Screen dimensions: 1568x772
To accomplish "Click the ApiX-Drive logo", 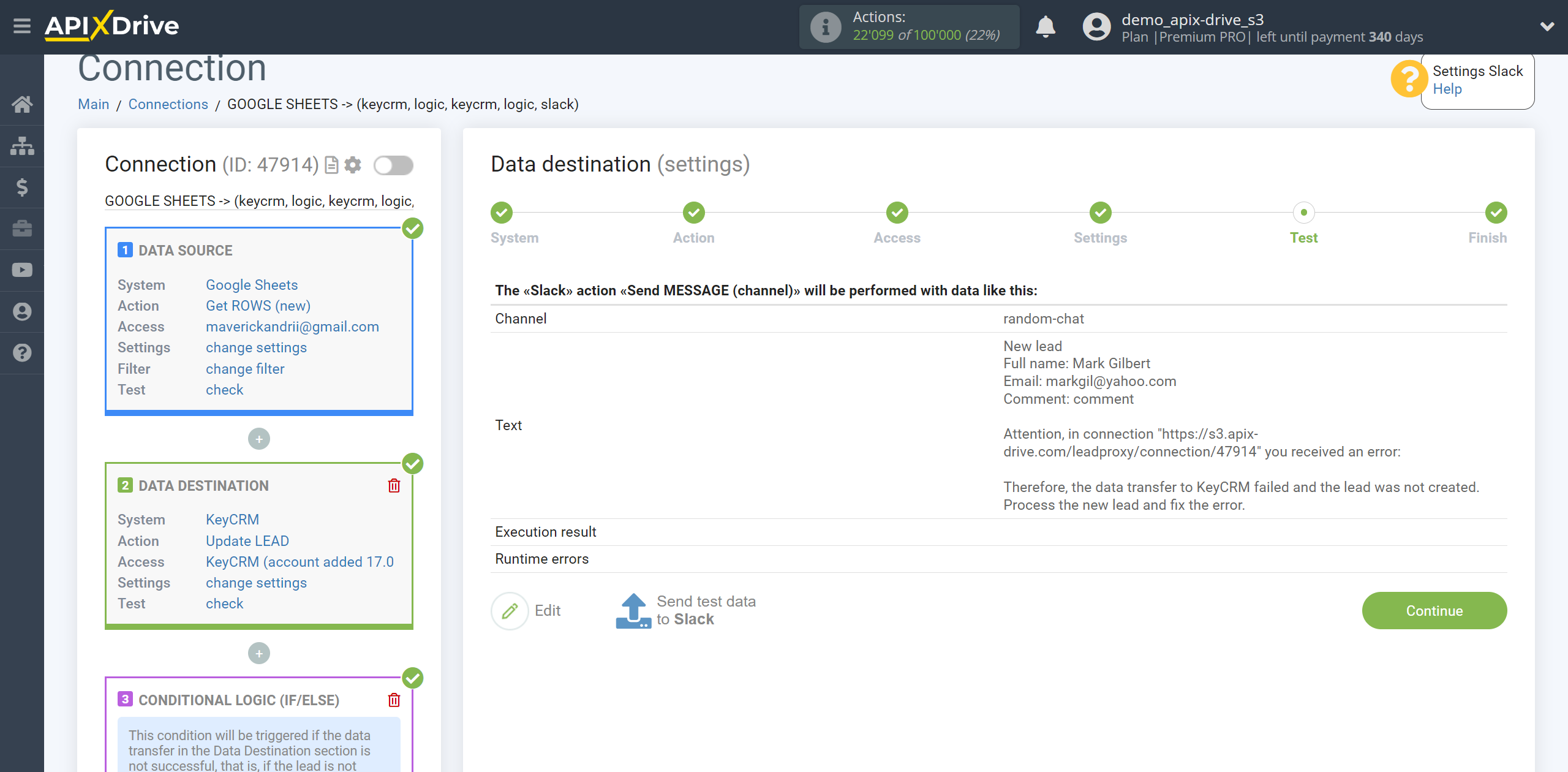I will tap(111, 26).
